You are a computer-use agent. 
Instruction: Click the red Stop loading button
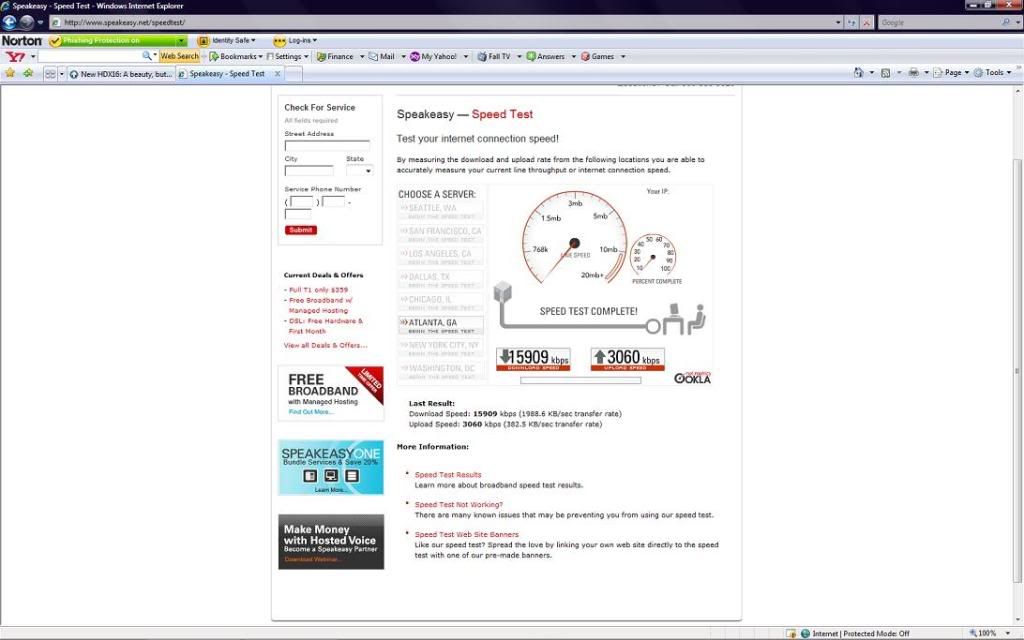(x=867, y=22)
